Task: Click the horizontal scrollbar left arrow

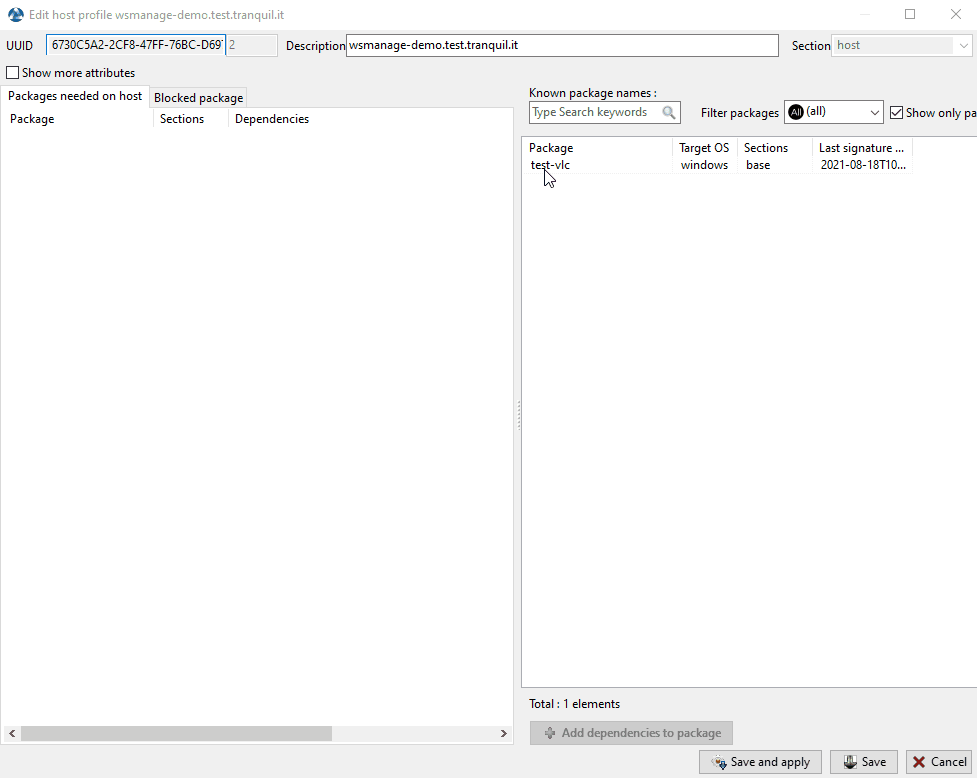Action: coord(11,734)
